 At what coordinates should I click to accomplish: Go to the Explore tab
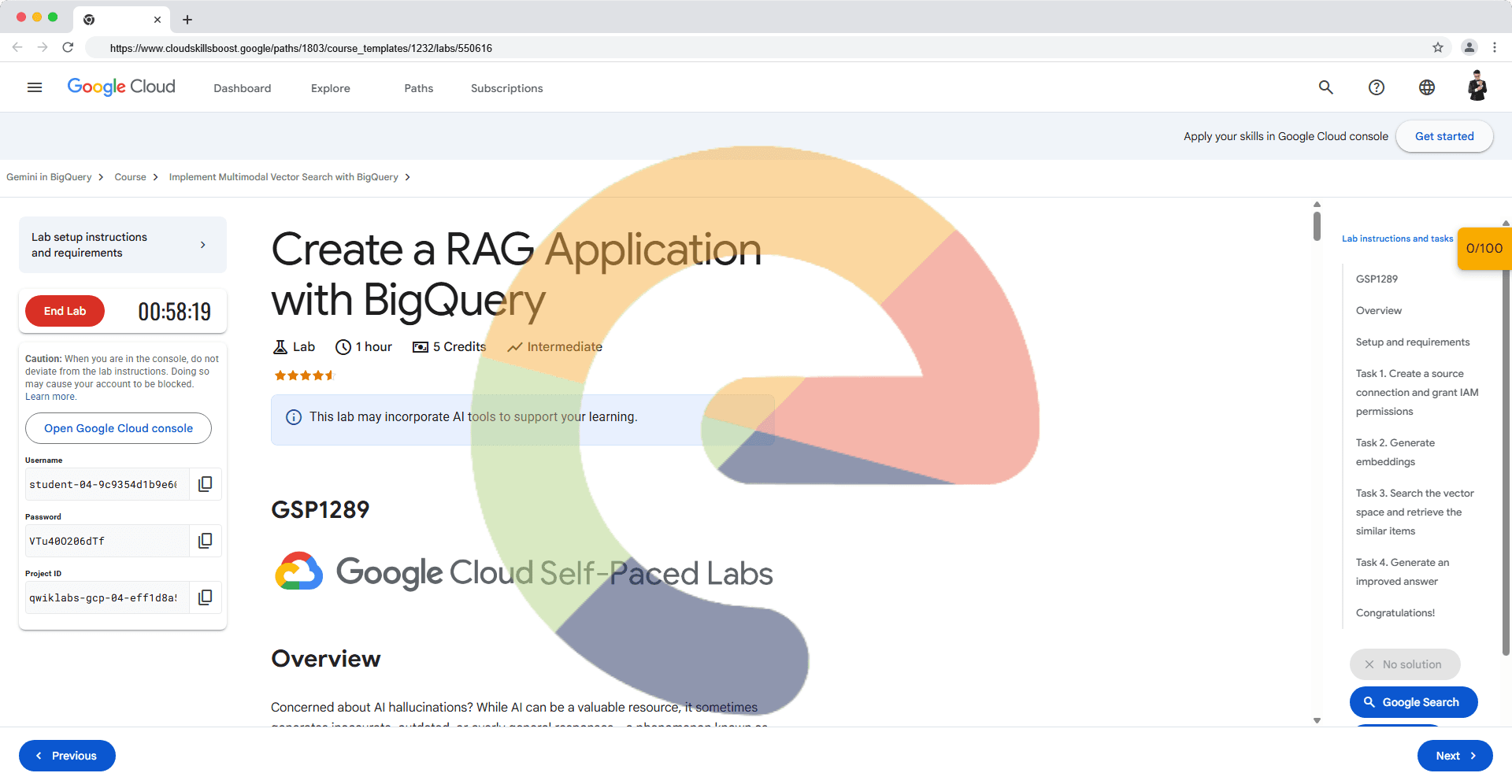tap(330, 88)
